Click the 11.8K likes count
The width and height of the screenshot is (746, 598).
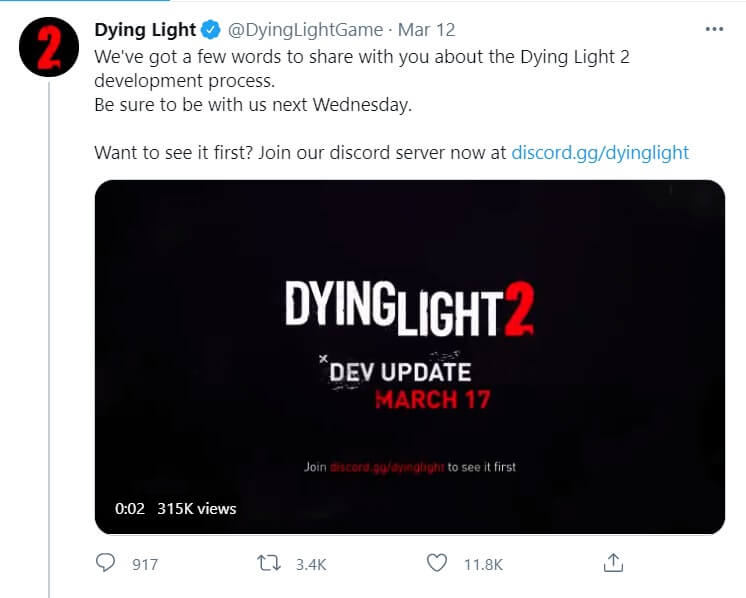tap(483, 564)
